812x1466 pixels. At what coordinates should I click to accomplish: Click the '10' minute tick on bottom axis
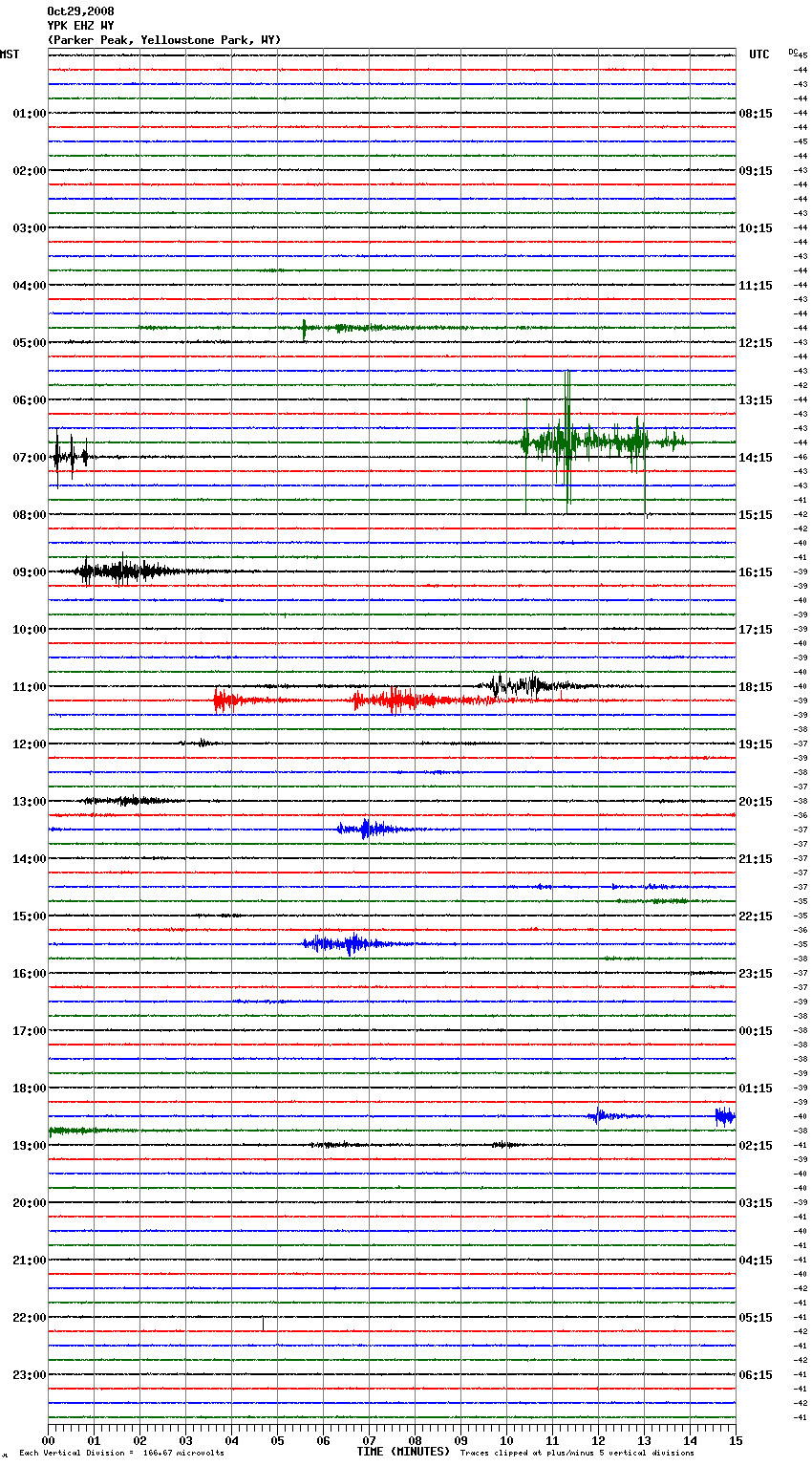coord(506,1440)
